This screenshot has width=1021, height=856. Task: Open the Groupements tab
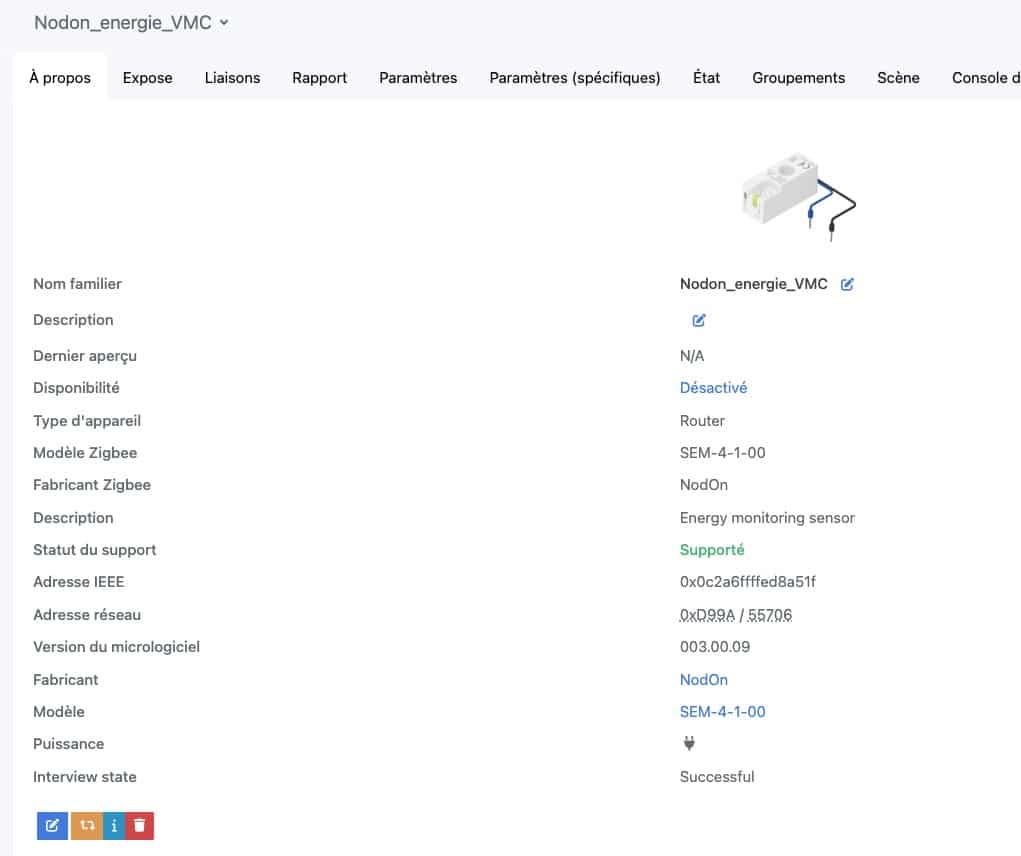click(x=799, y=78)
